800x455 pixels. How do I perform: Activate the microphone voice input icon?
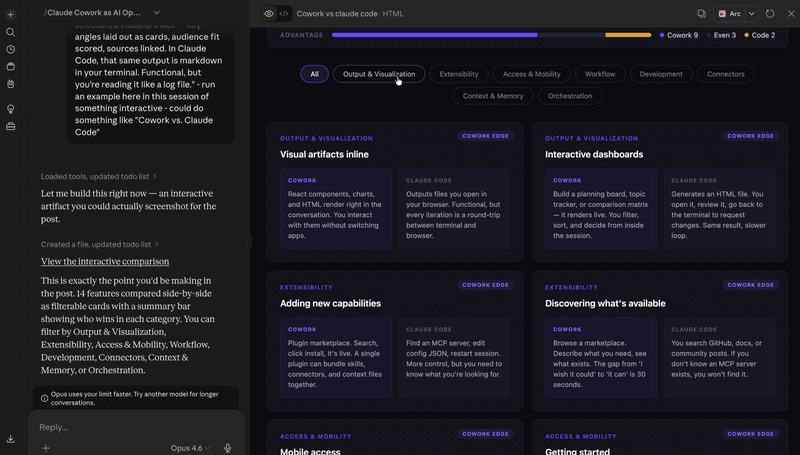[x=228, y=448]
